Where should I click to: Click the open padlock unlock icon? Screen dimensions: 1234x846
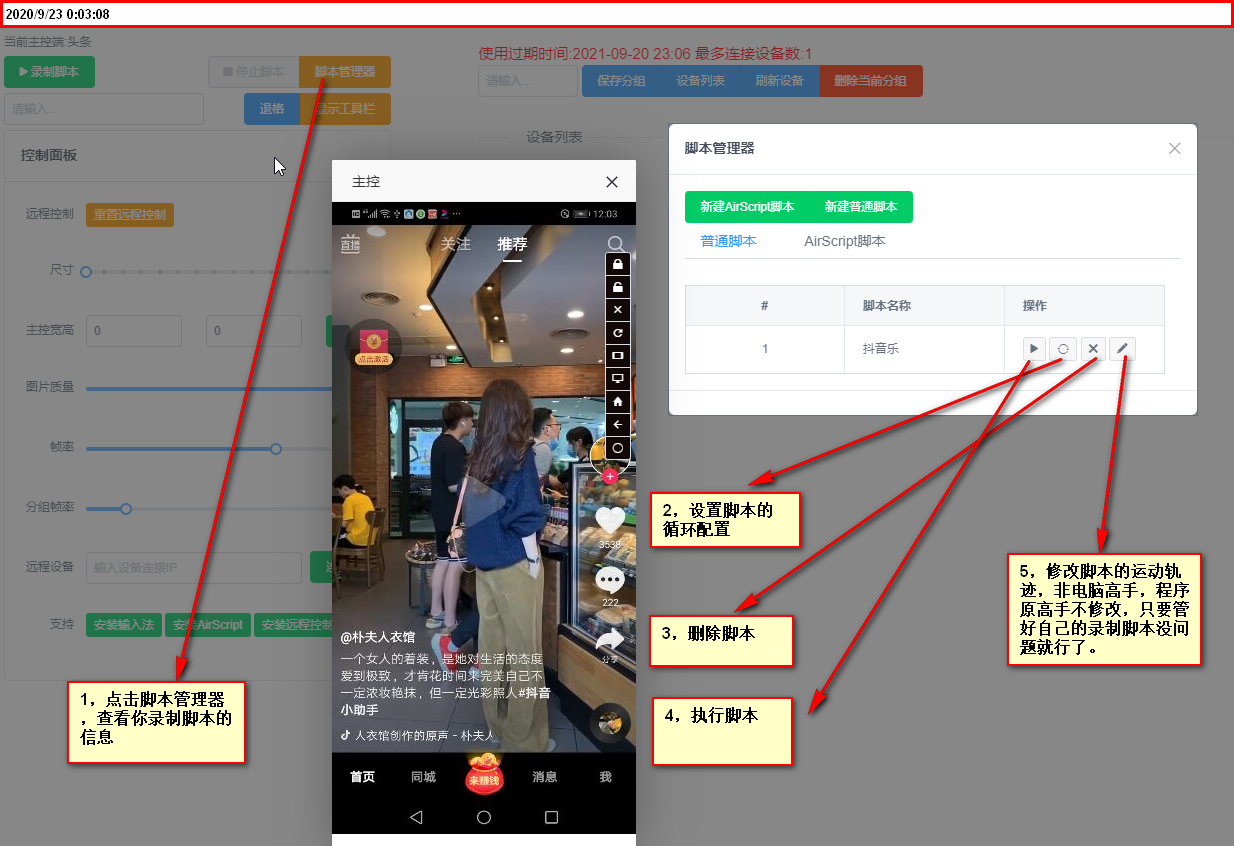pyautogui.click(x=618, y=287)
